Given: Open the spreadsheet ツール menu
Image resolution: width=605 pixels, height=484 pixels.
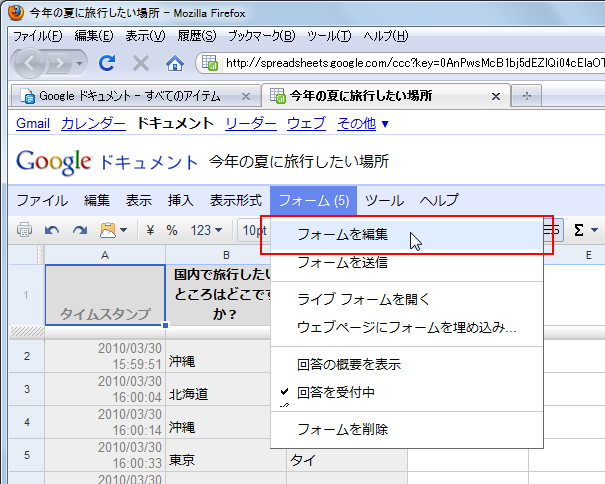Looking at the screenshot, I should (x=384, y=200).
